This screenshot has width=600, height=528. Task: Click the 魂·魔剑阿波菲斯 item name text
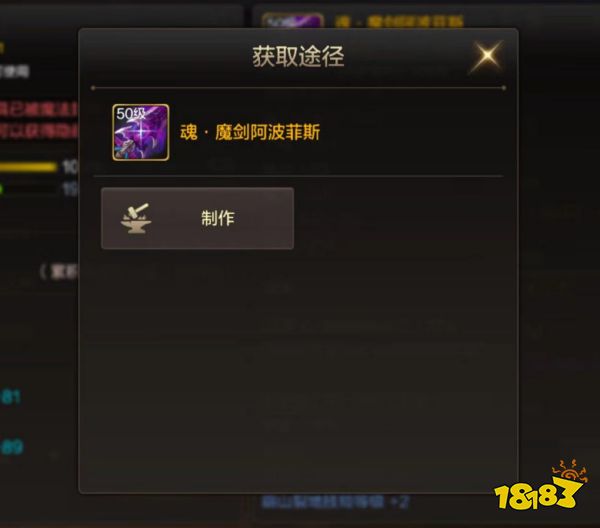pyautogui.click(x=250, y=132)
